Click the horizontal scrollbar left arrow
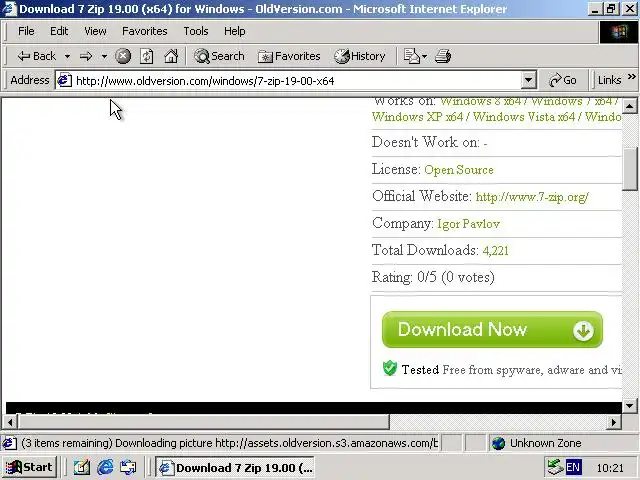The height and width of the screenshot is (480, 640). [10, 422]
